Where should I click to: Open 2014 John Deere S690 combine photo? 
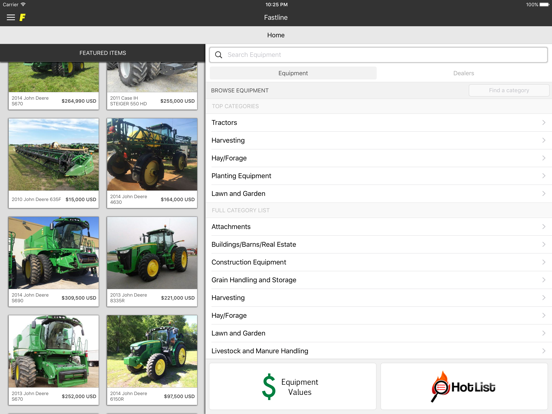pos(54,253)
